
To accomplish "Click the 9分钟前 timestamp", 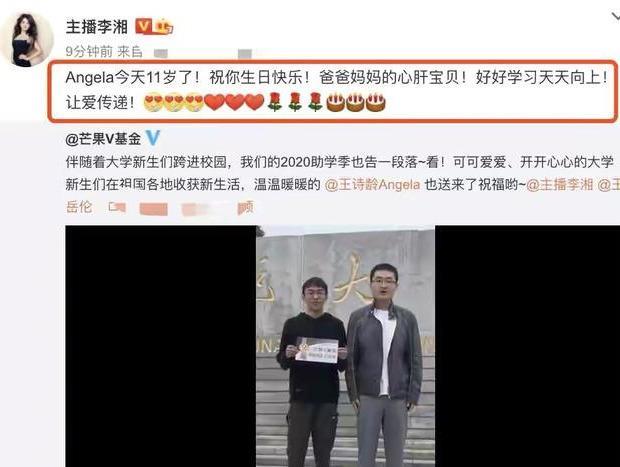I will [x=89, y=51].
